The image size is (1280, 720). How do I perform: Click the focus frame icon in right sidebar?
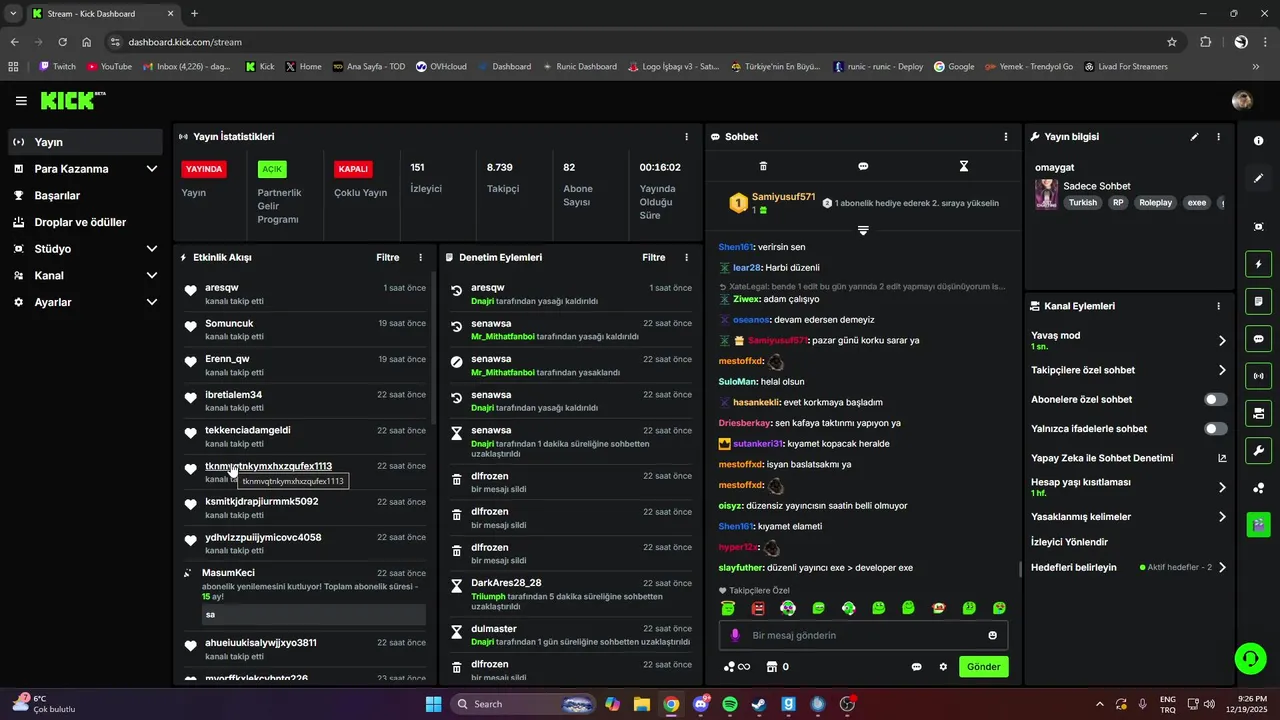pos(1258,227)
